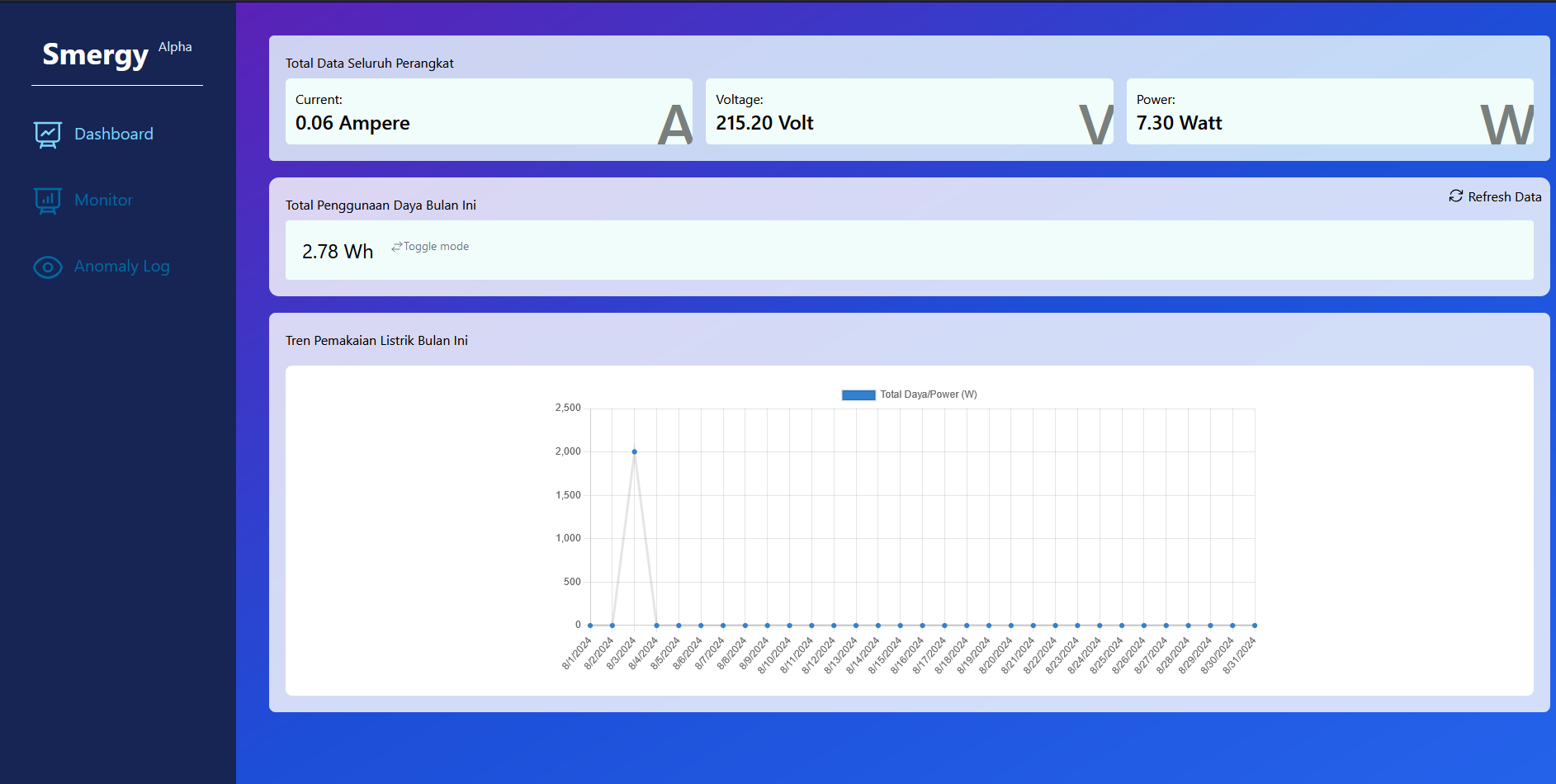Screen dimensions: 1556x784
Task: Click the large V voltage symbol
Action: [x=1095, y=125]
